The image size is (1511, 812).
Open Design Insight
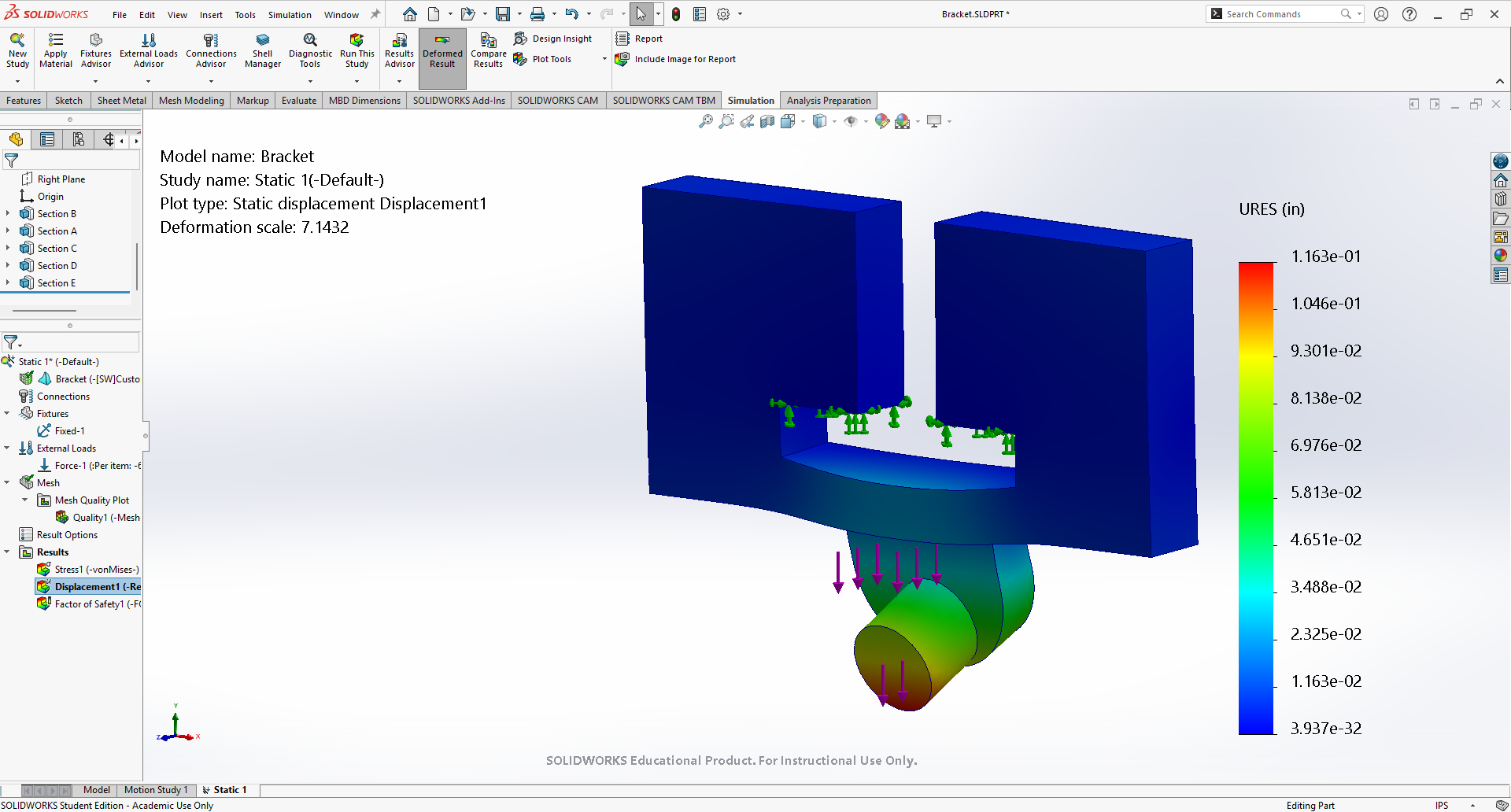(552, 39)
